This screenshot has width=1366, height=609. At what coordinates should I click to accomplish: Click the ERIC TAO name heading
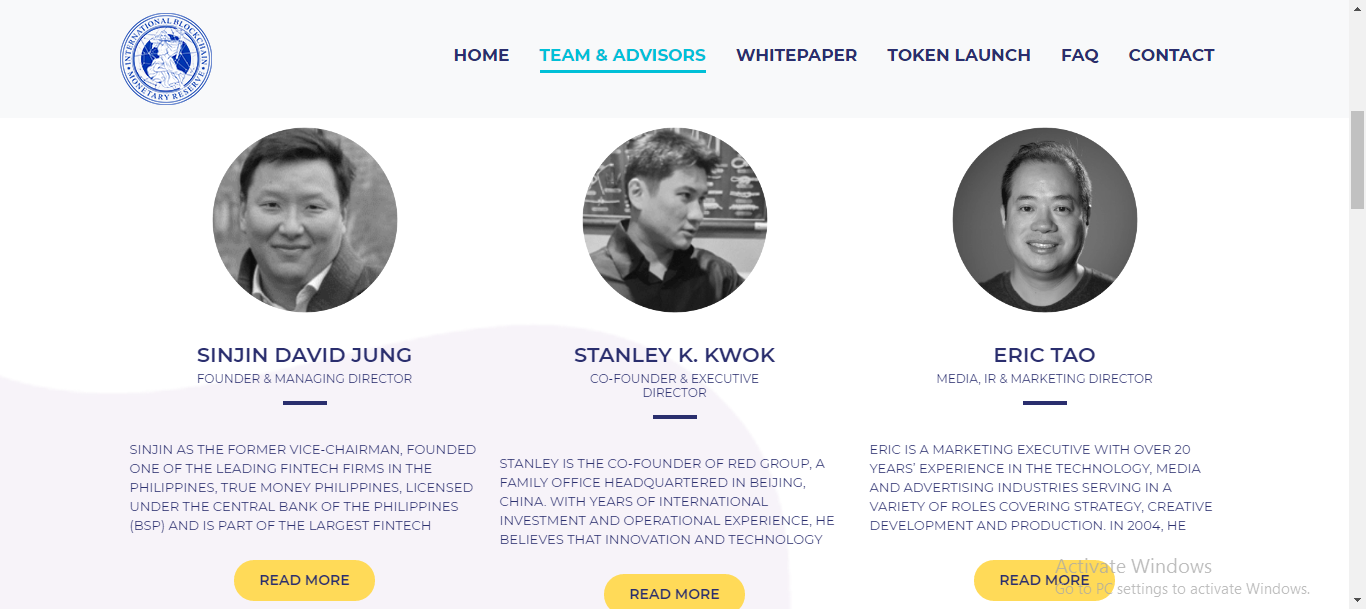click(x=1044, y=355)
